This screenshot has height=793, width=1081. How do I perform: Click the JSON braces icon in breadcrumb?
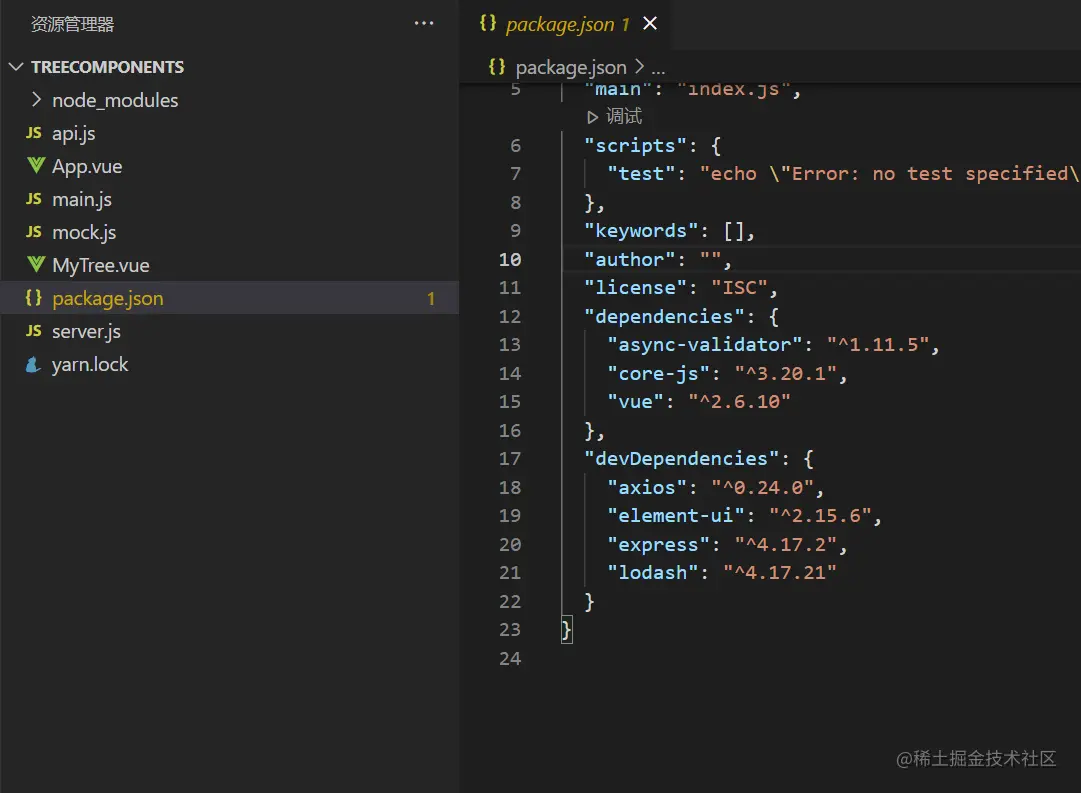pos(496,67)
